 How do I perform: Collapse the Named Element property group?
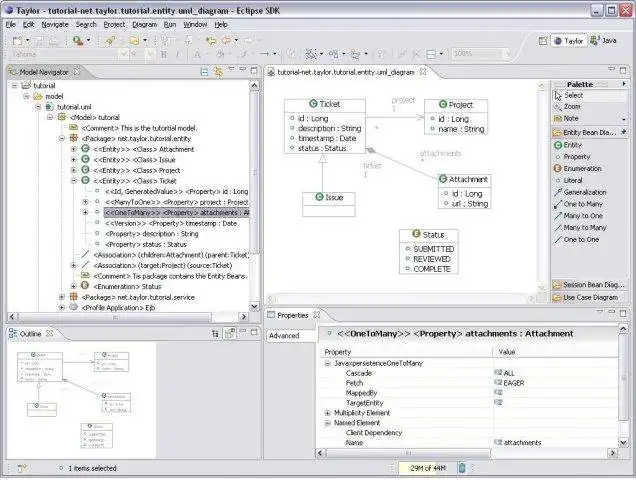327,423
